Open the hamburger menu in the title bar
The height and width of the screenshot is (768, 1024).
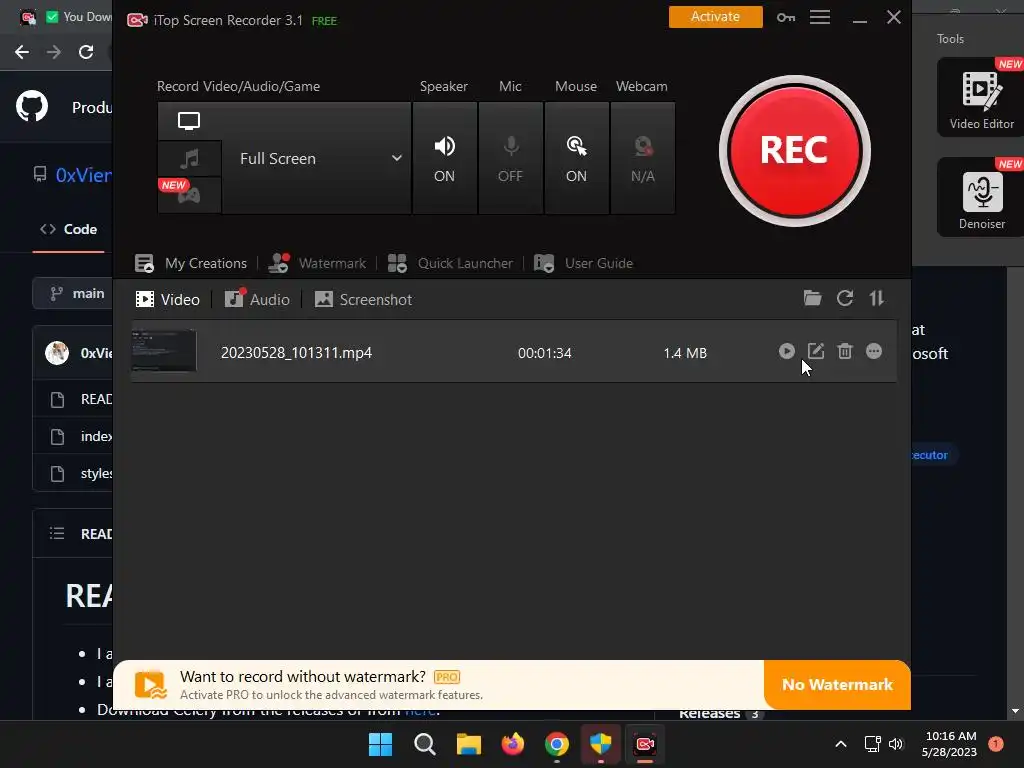tap(820, 17)
